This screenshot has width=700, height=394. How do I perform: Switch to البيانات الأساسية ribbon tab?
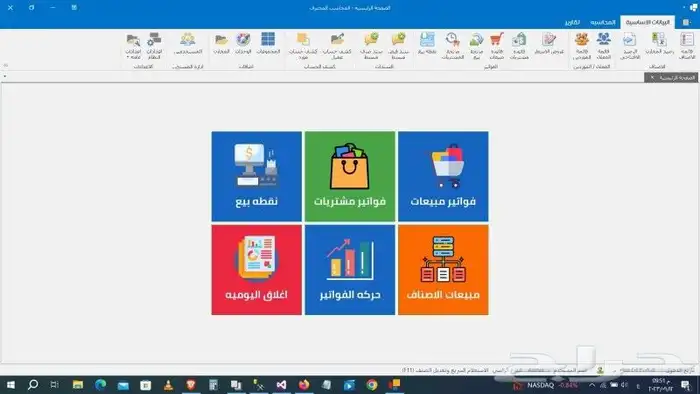click(x=647, y=22)
